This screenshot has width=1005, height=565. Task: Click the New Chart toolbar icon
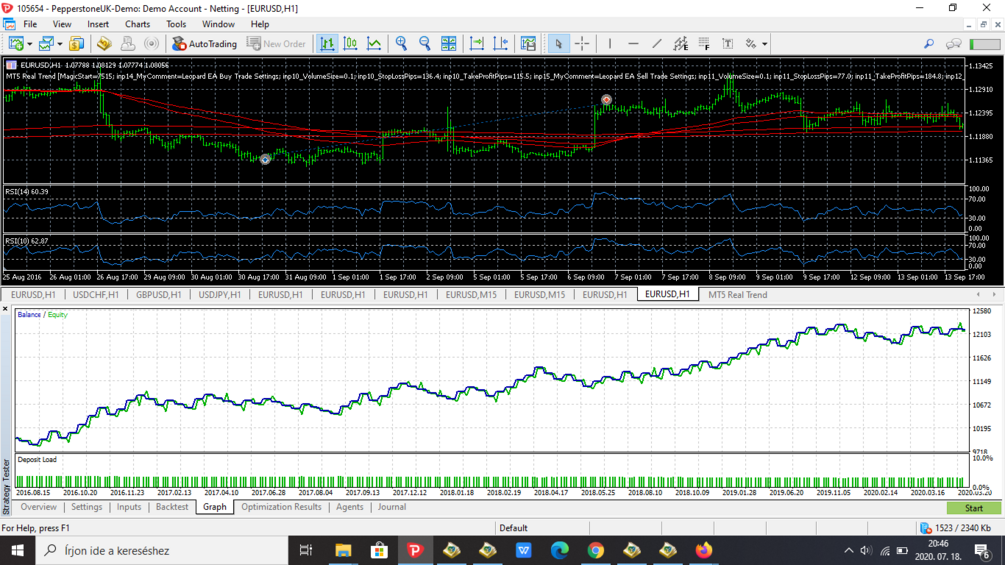[x=16, y=44]
